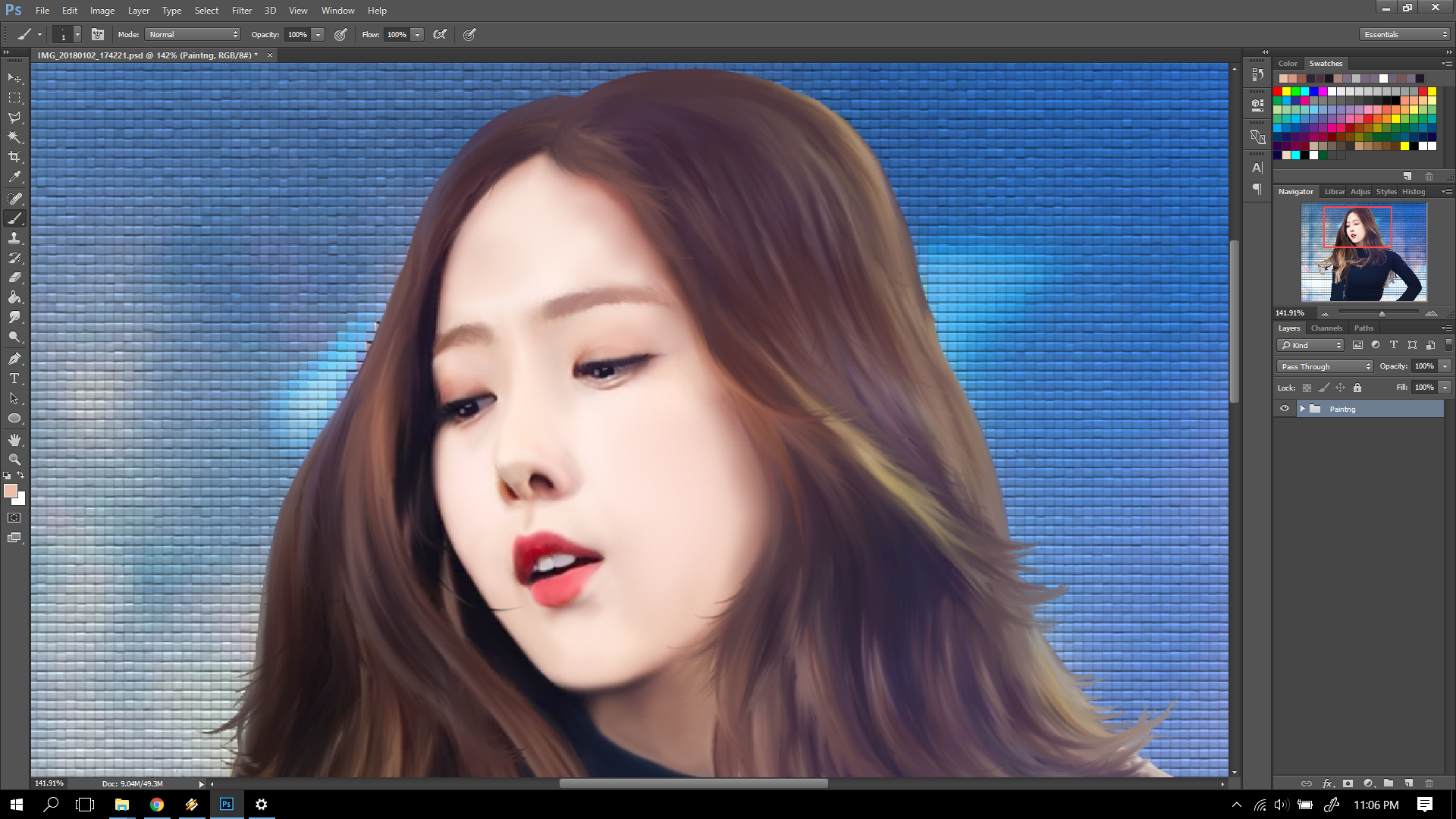Open the Filter menu
The height and width of the screenshot is (819, 1456).
pyautogui.click(x=242, y=11)
